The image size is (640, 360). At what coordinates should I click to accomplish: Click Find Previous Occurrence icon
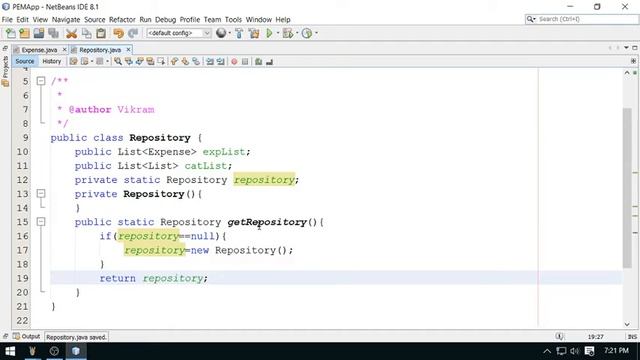pos(129,62)
